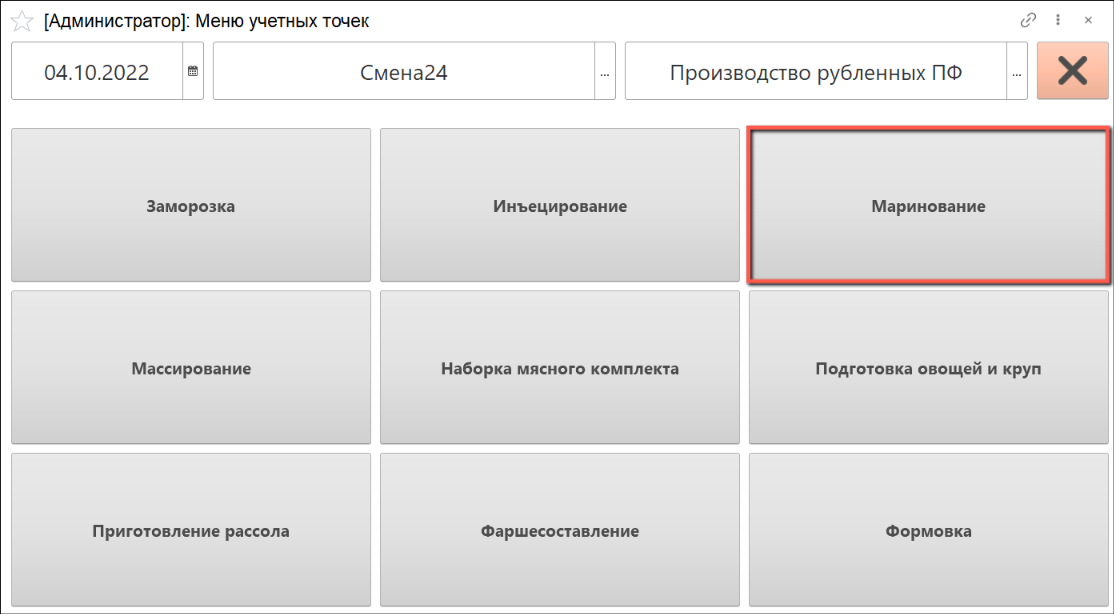Click the favorites star icon
1114x614 pixels.
point(22,21)
